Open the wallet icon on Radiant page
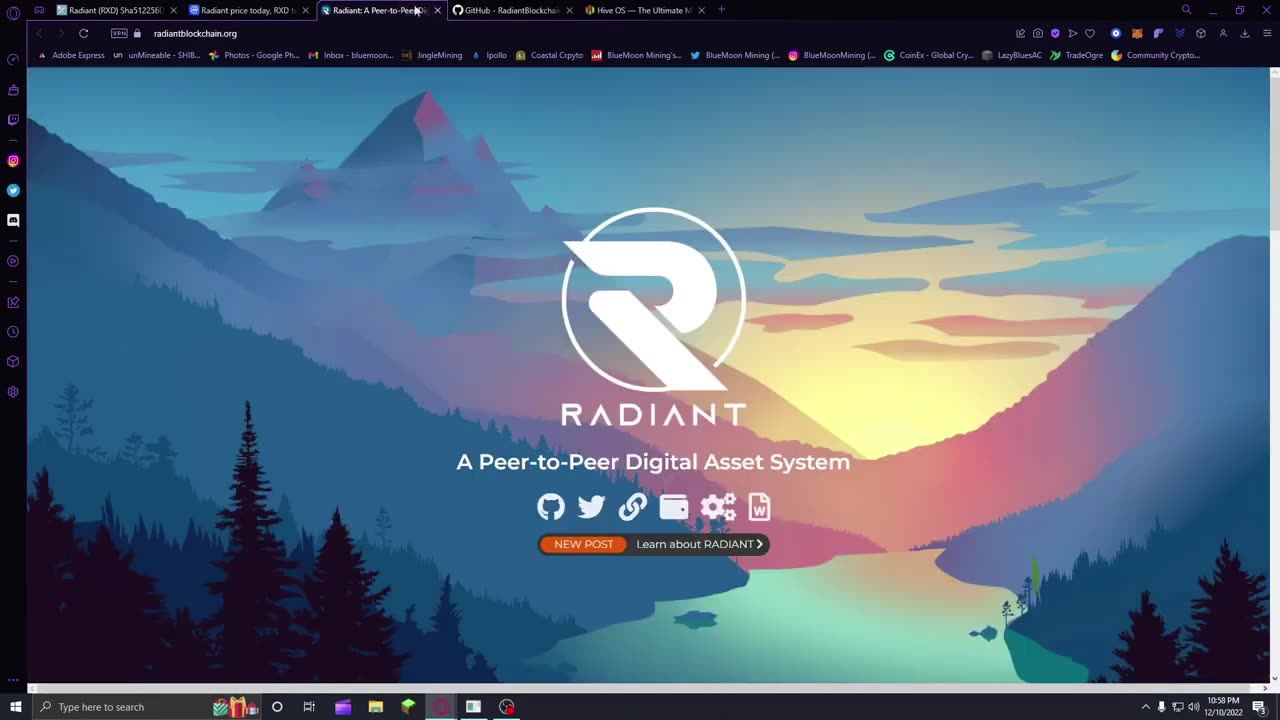Screen dimensions: 1280x720 (674, 507)
